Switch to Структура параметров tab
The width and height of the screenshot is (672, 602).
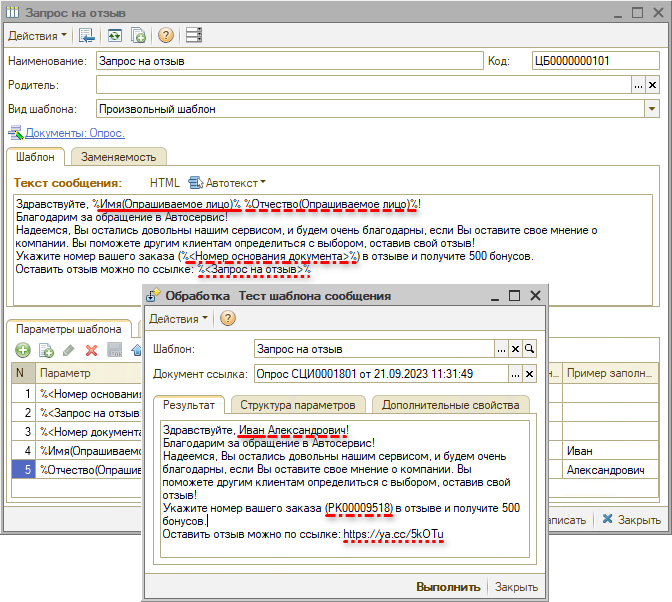coord(298,405)
